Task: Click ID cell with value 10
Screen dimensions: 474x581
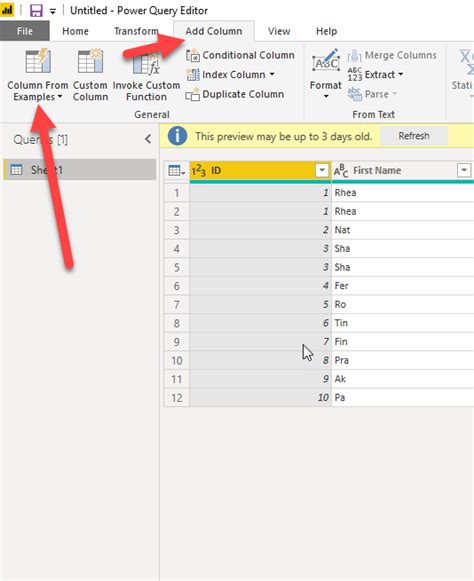Action: point(260,398)
